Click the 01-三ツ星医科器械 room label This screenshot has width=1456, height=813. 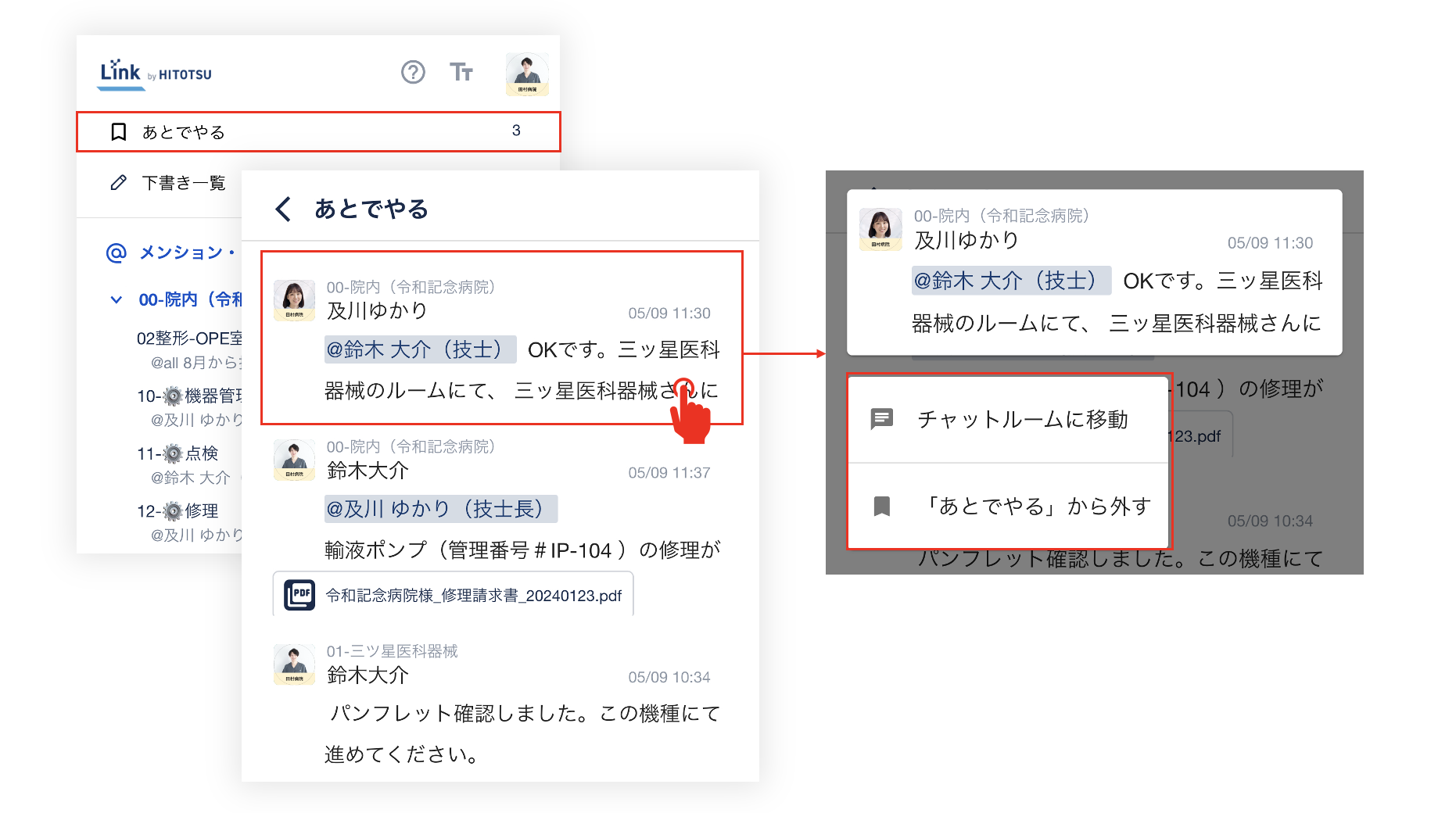(x=392, y=651)
